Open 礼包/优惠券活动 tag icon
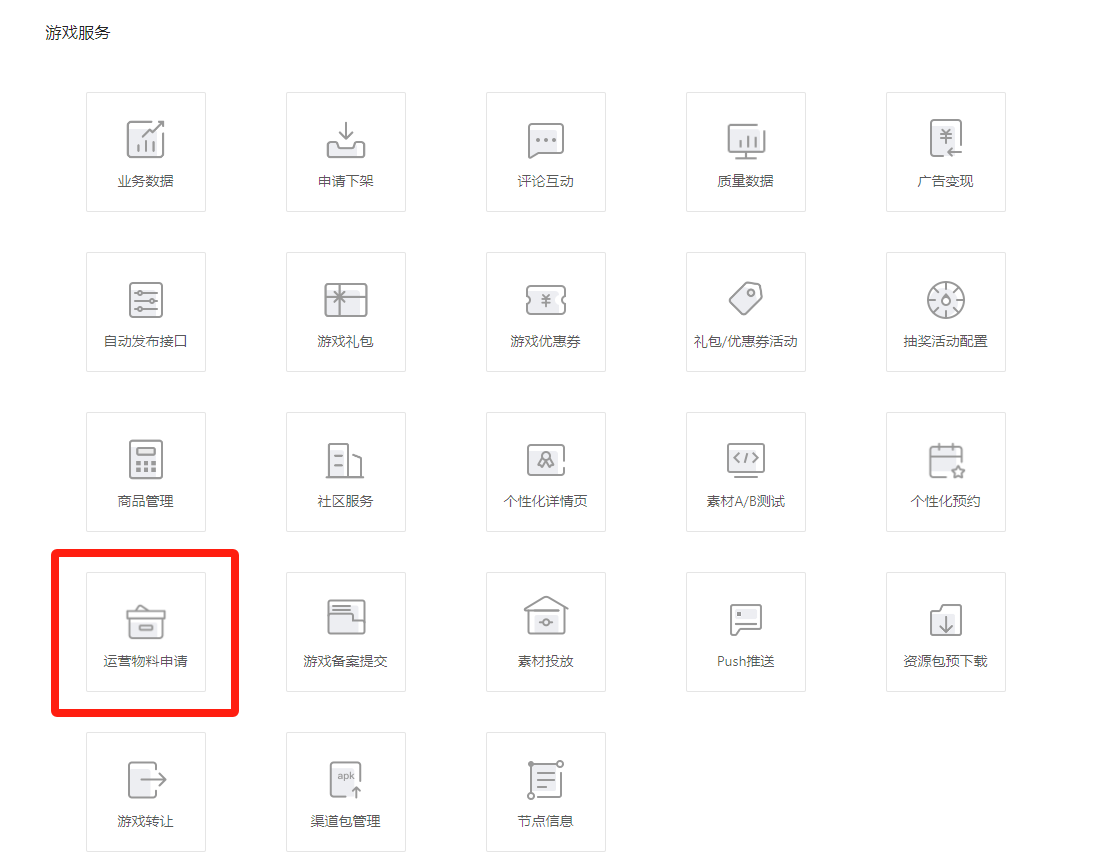Viewport: 1116px width, 864px height. point(746,298)
